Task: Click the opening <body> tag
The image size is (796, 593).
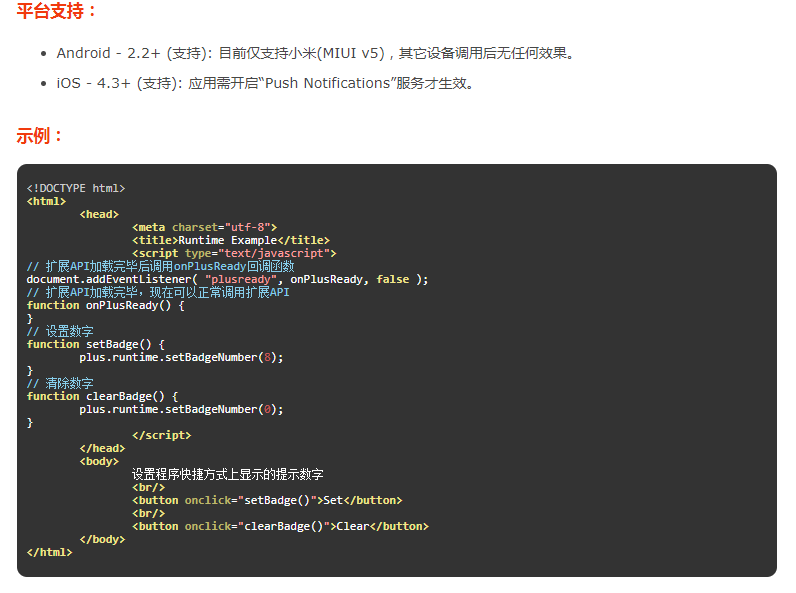Action: (x=99, y=461)
